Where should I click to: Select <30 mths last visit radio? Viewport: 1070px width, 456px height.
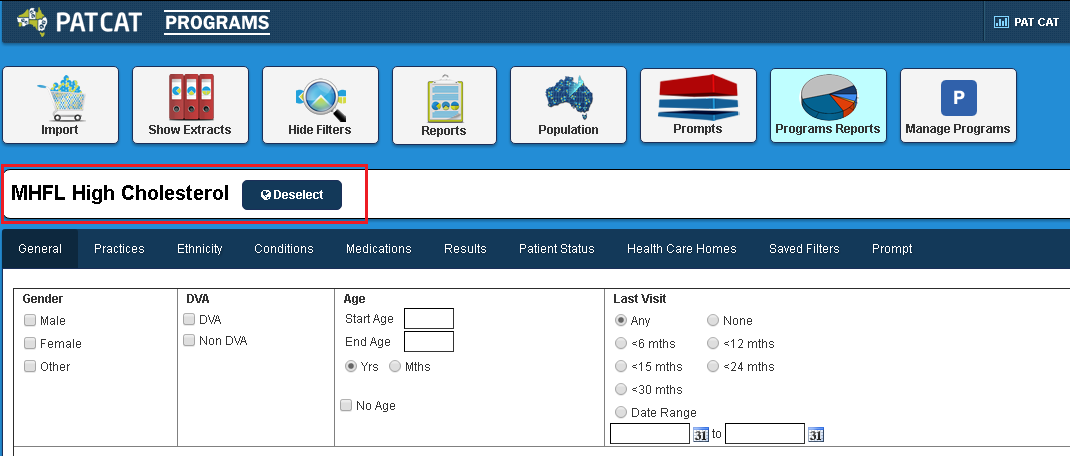[x=621, y=389]
